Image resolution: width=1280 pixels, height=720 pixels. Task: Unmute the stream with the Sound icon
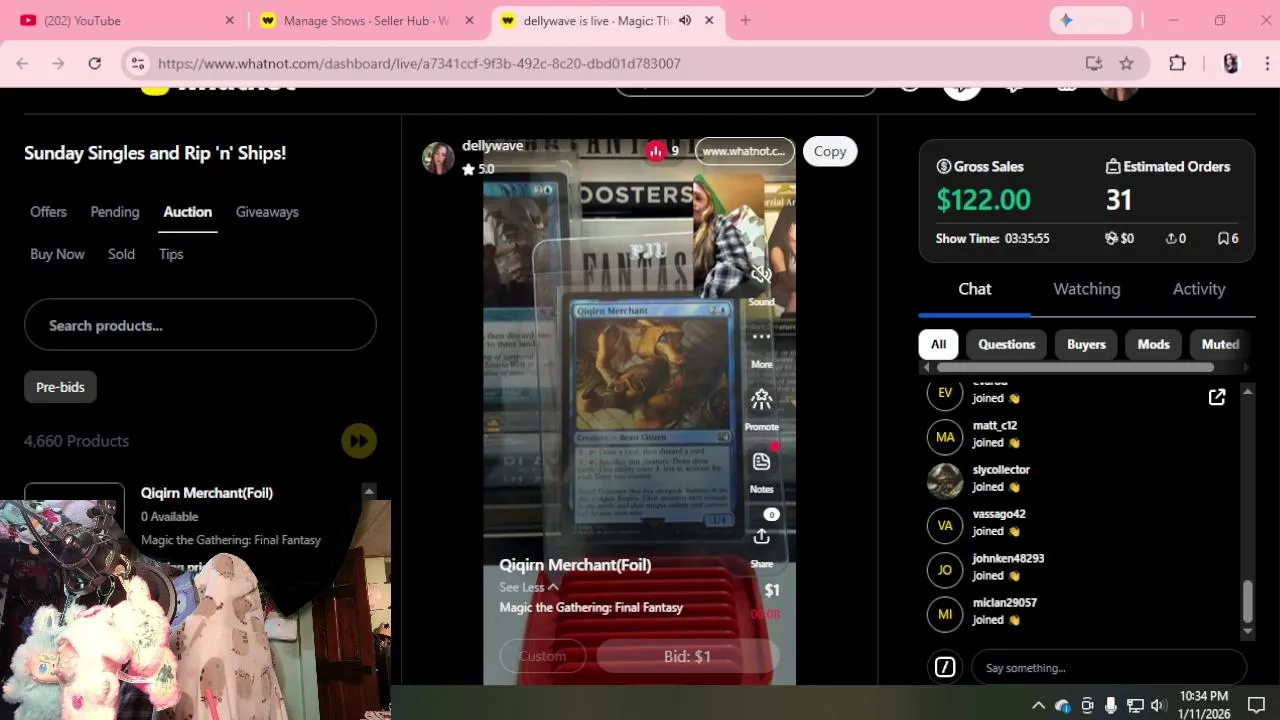tap(761, 275)
